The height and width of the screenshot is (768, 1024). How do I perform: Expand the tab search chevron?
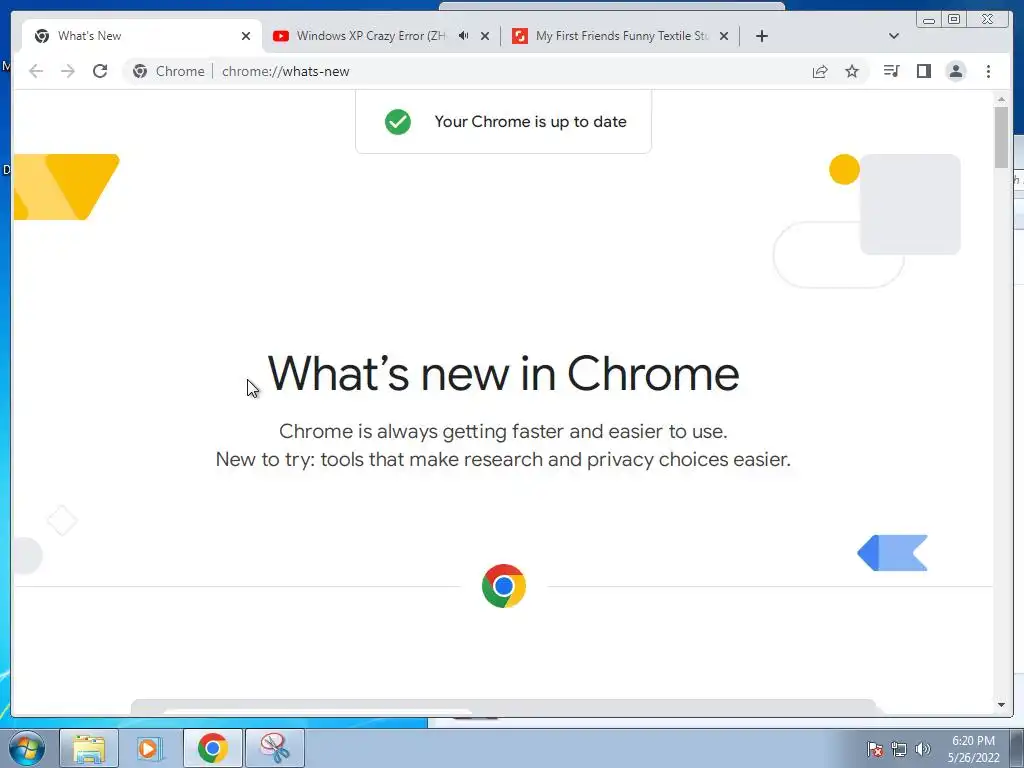pos(894,36)
